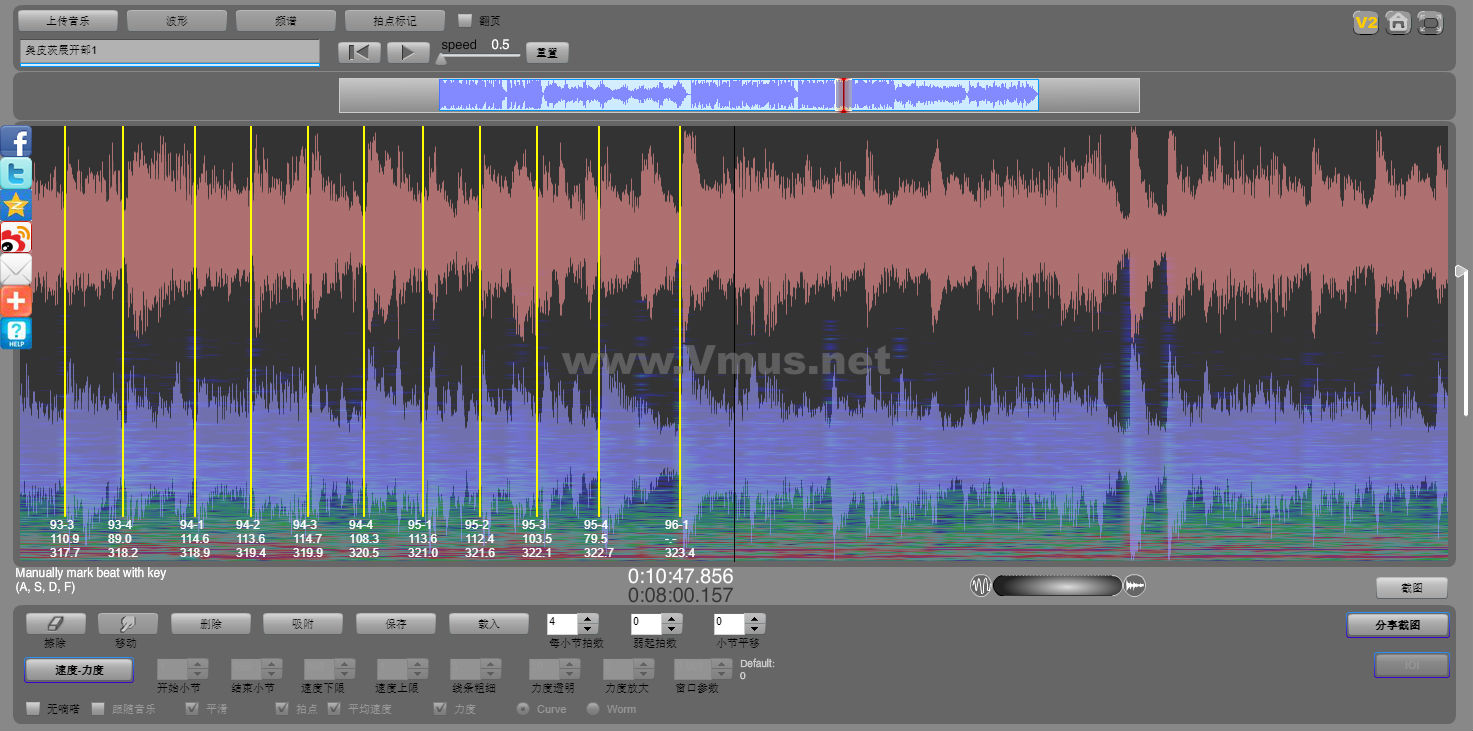Click the 分享截图 share screenshot button

coord(1397,625)
